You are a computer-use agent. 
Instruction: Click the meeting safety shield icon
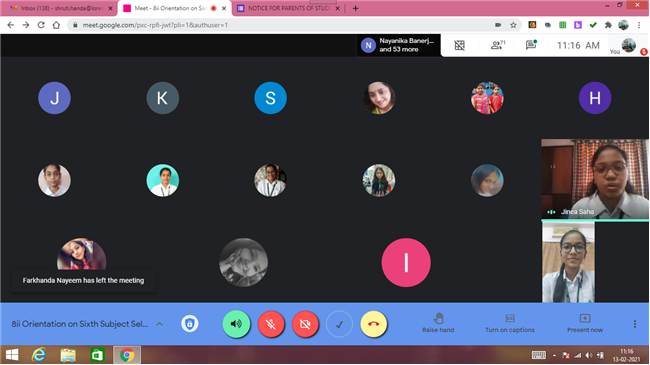(x=189, y=324)
